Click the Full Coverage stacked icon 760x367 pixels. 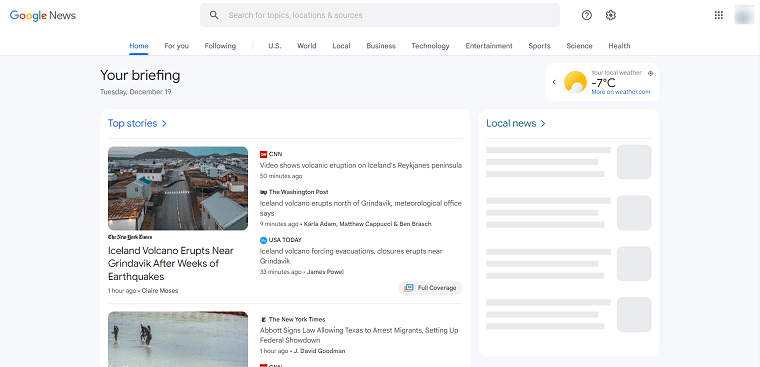409,288
